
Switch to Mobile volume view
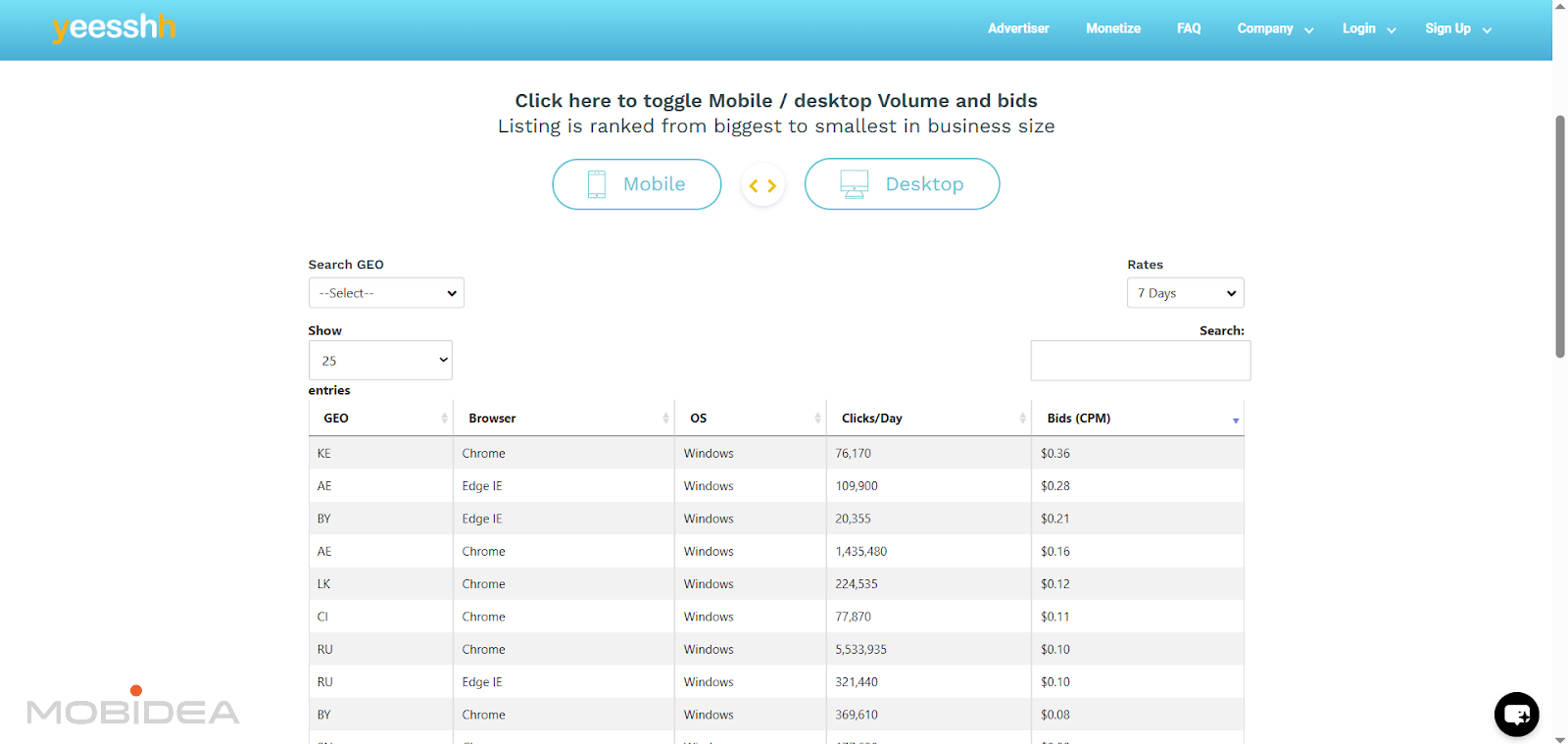[x=637, y=184]
